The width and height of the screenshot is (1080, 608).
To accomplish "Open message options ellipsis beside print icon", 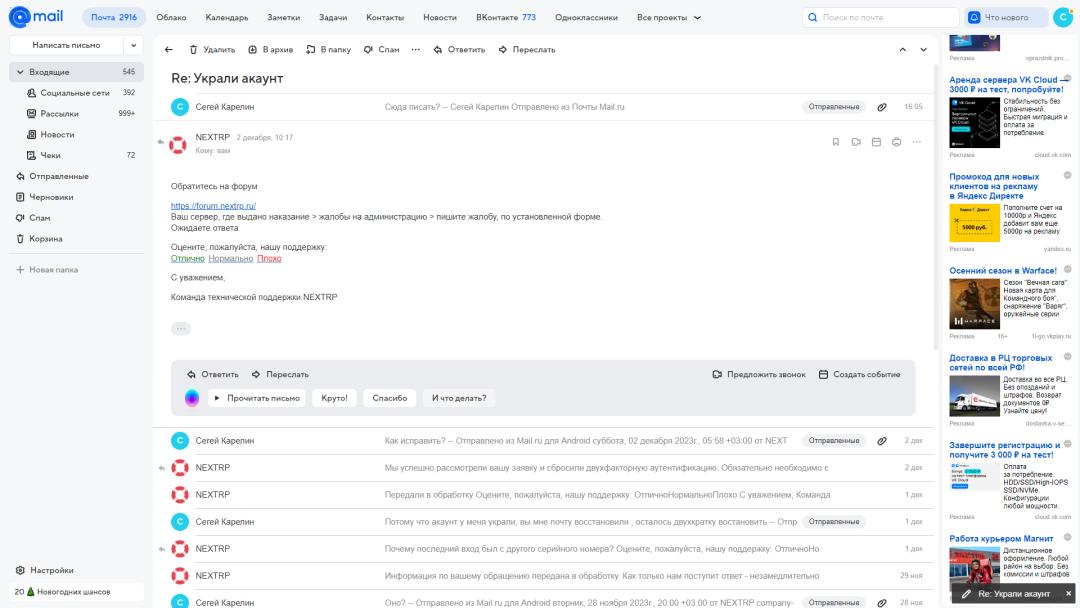I will (917, 142).
